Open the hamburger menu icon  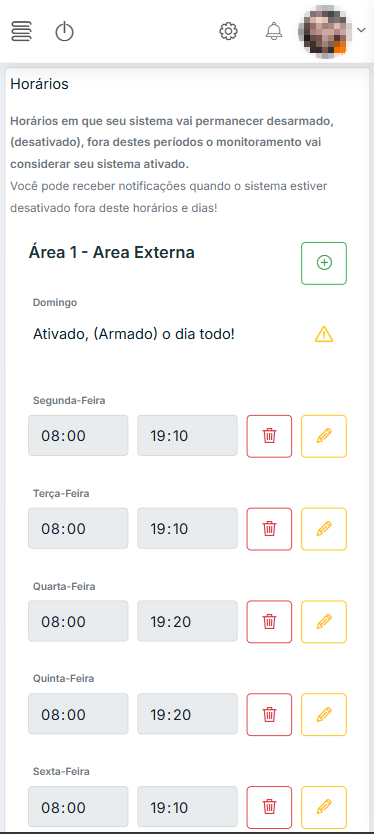[x=21, y=31]
